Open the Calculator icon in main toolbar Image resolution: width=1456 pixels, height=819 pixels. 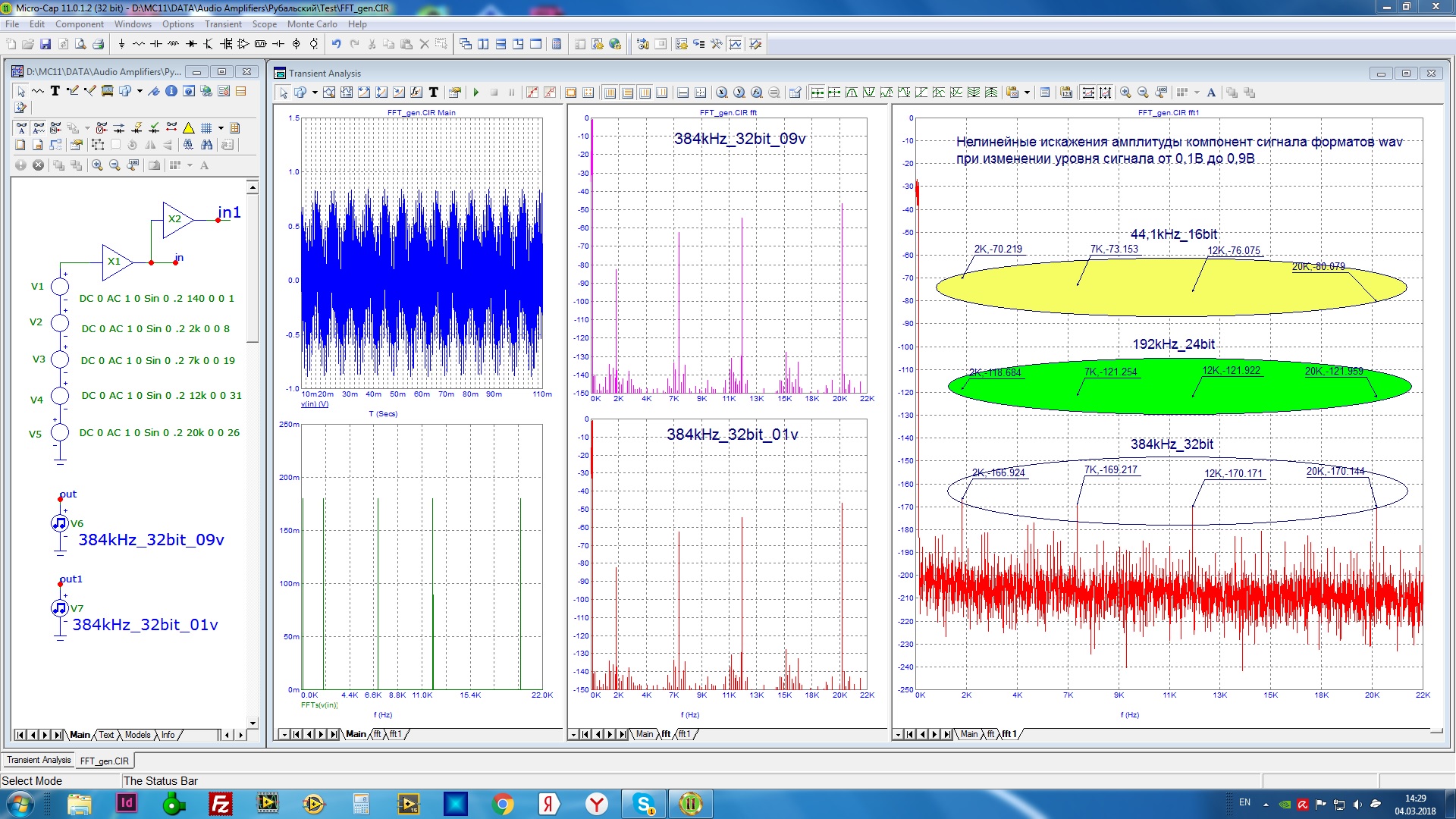[x=557, y=44]
